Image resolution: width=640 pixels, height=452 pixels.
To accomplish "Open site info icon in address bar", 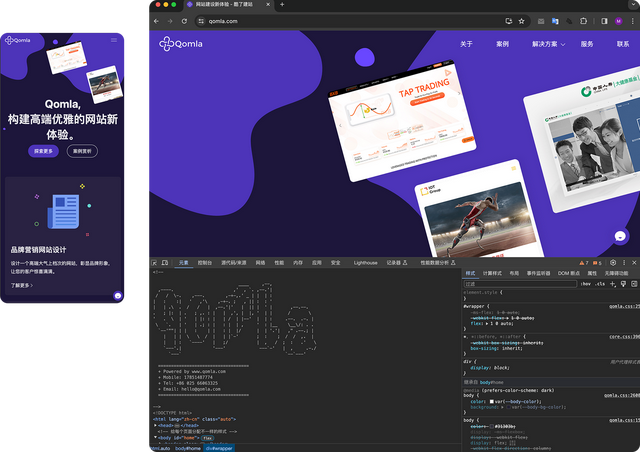I will click(201, 21).
